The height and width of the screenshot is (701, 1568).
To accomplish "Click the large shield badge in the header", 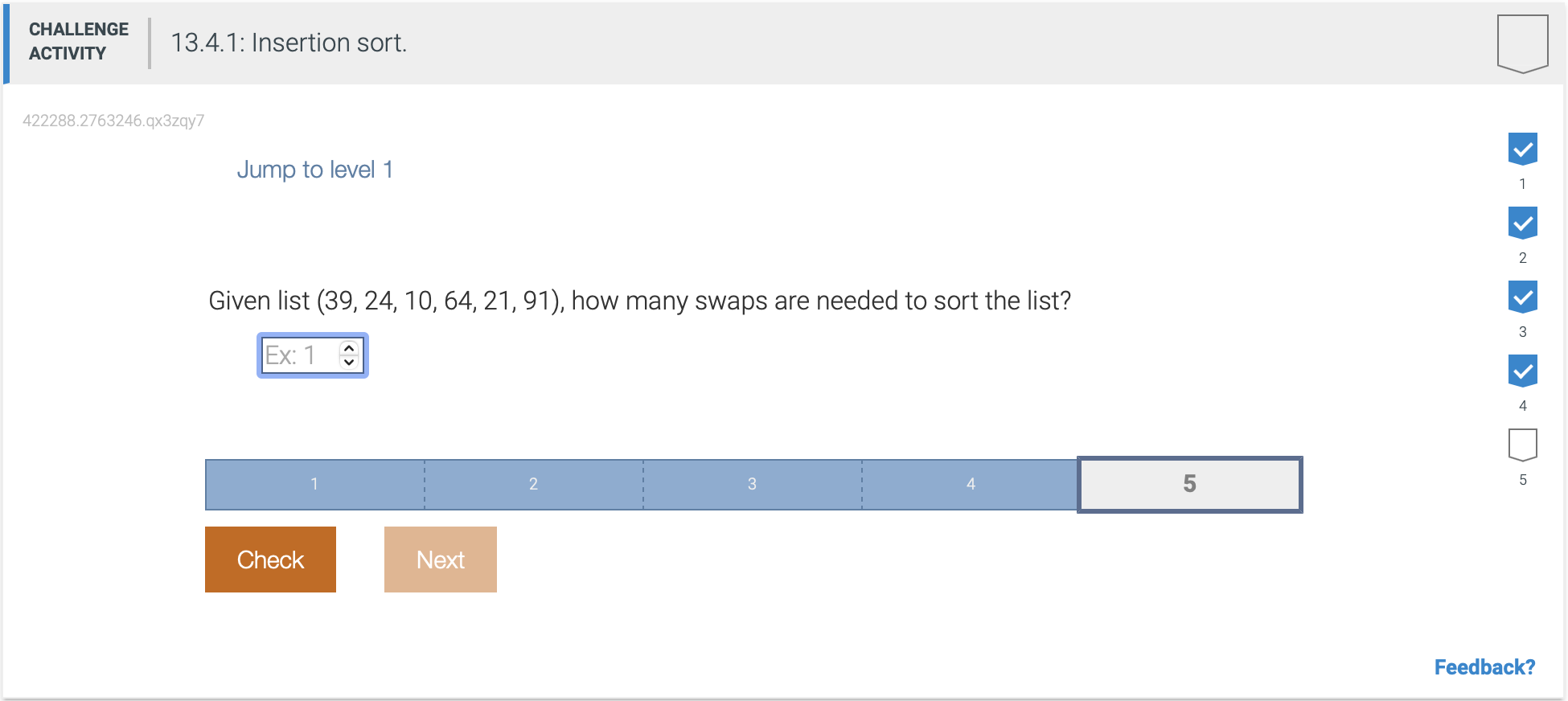I will pos(1522,42).
